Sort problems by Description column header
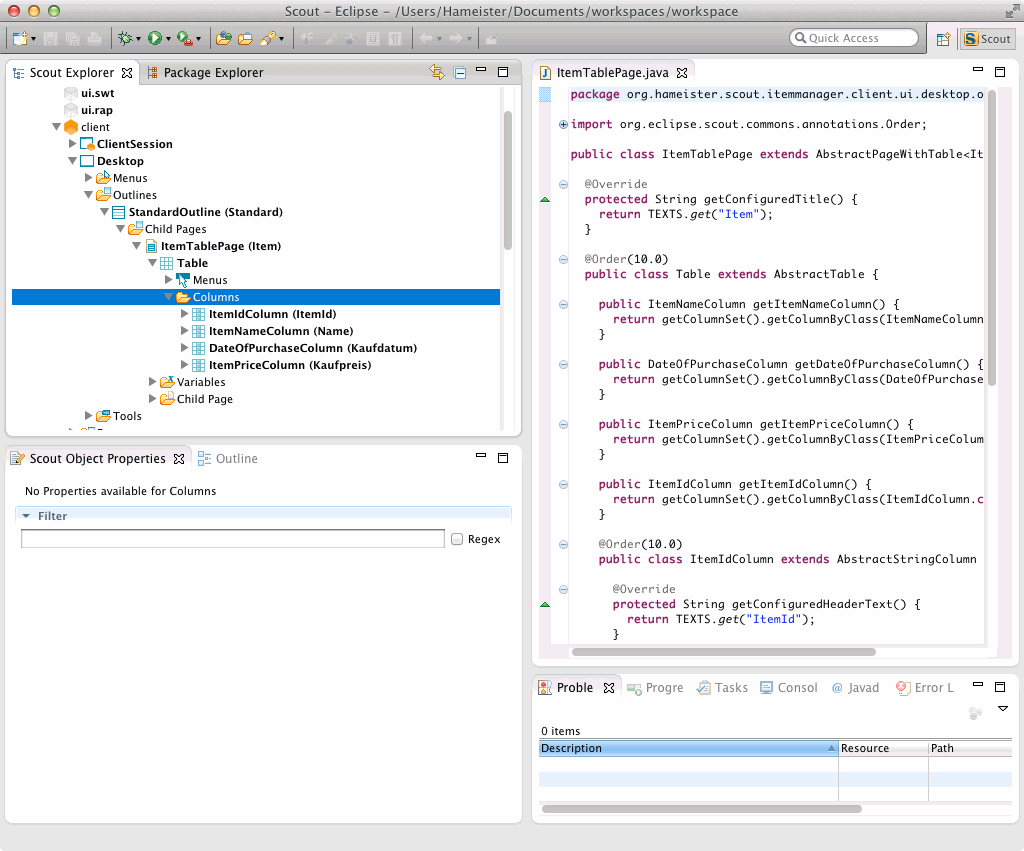 tap(686, 748)
